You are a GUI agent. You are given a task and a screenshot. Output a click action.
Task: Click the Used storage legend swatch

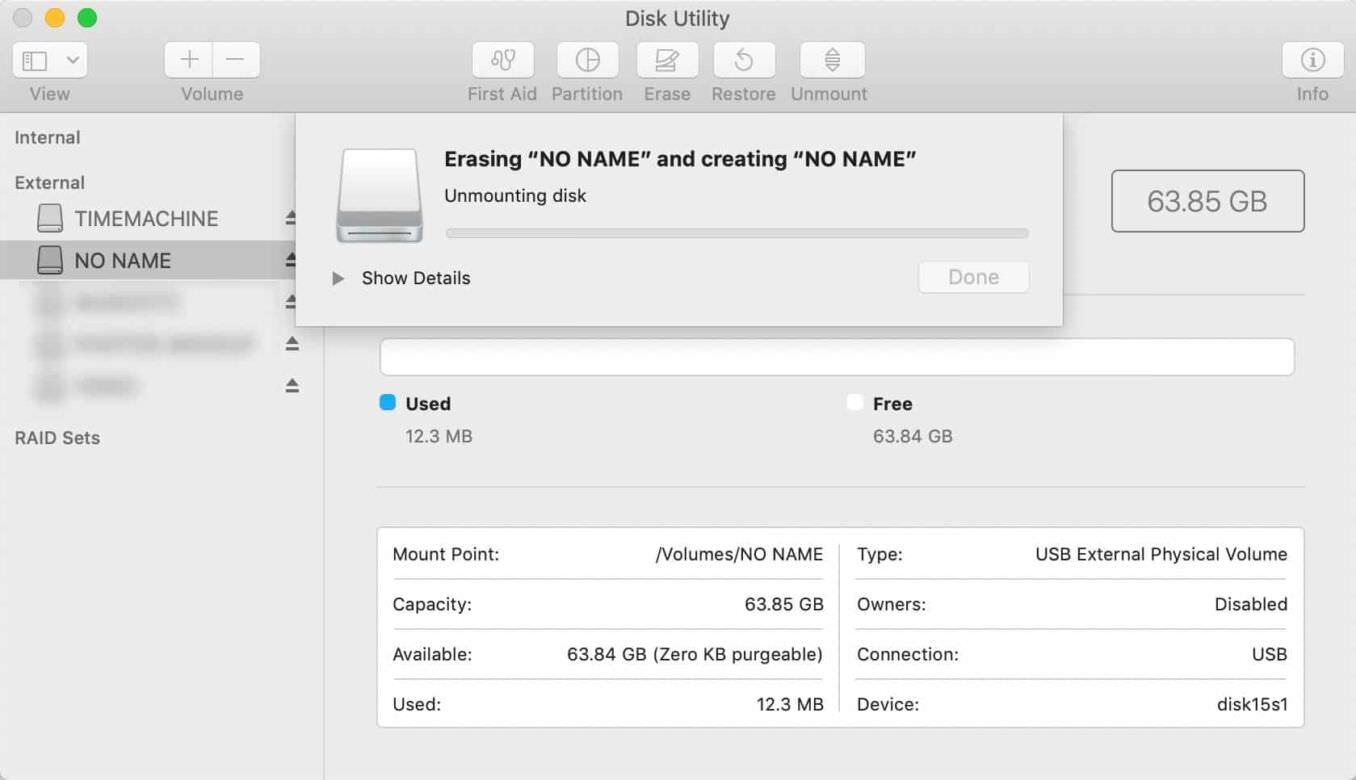point(390,403)
